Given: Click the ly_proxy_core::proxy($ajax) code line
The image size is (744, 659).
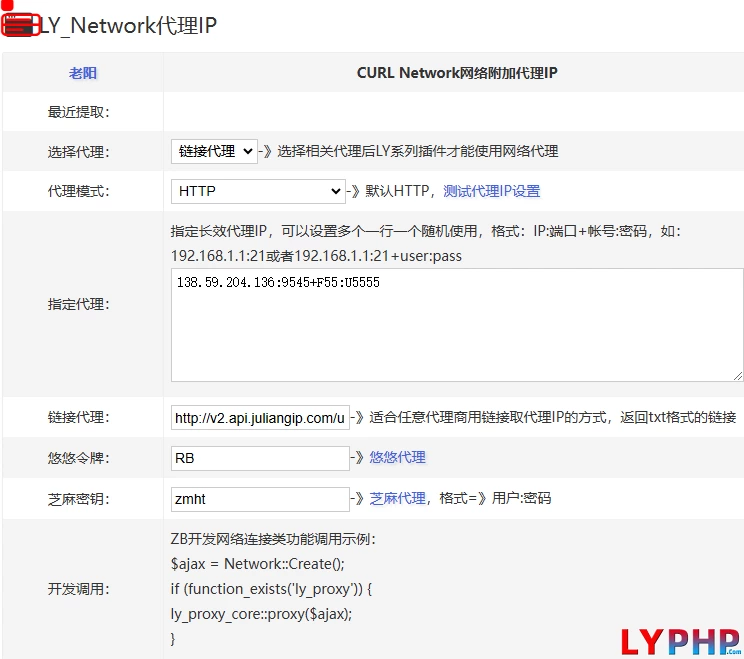Looking at the screenshot, I should click(261, 613).
